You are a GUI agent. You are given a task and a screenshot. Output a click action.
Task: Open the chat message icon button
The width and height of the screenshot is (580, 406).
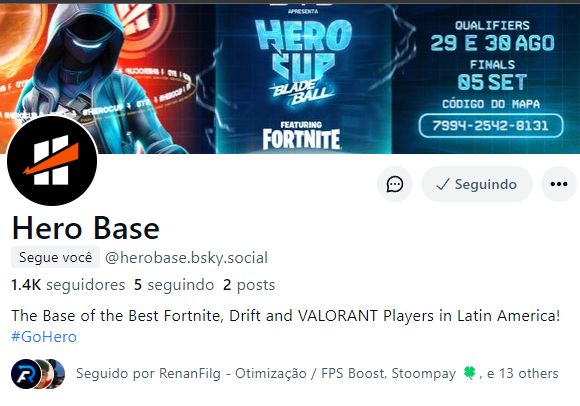pyautogui.click(x=395, y=184)
